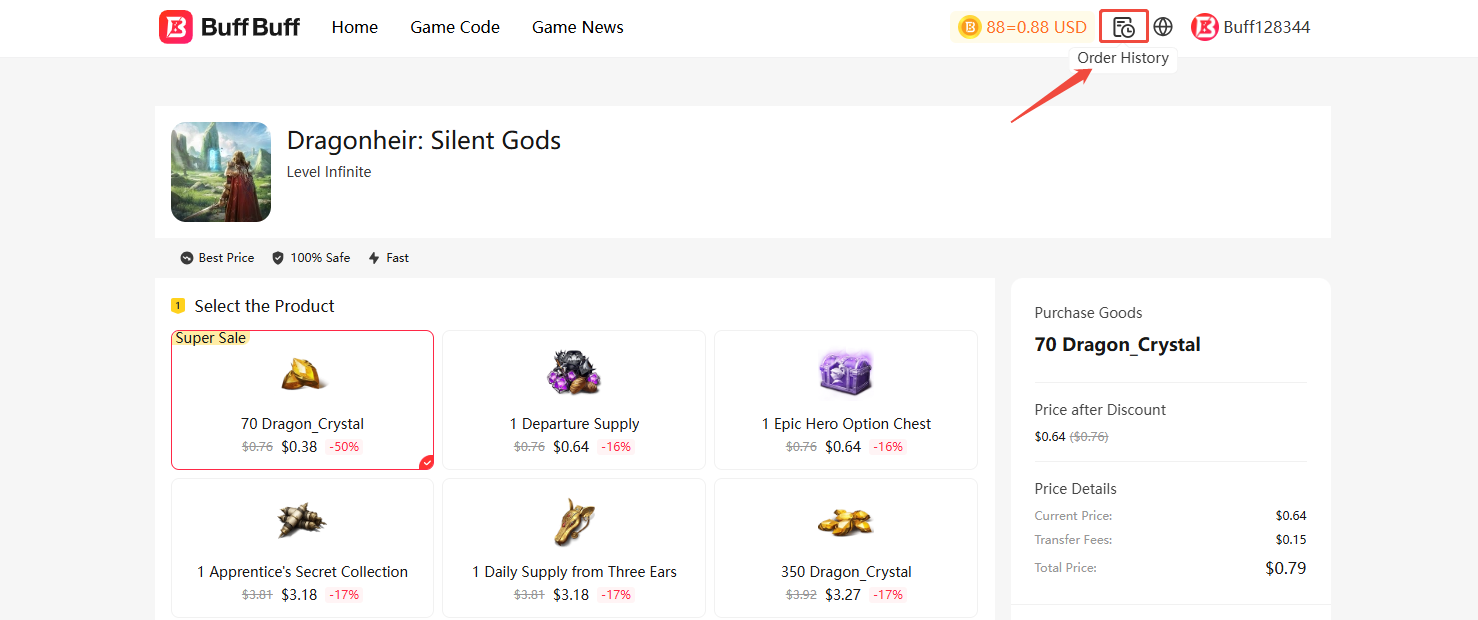This screenshot has width=1478, height=620.
Task: Click the BuffBuff logo icon
Action: [176, 27]
